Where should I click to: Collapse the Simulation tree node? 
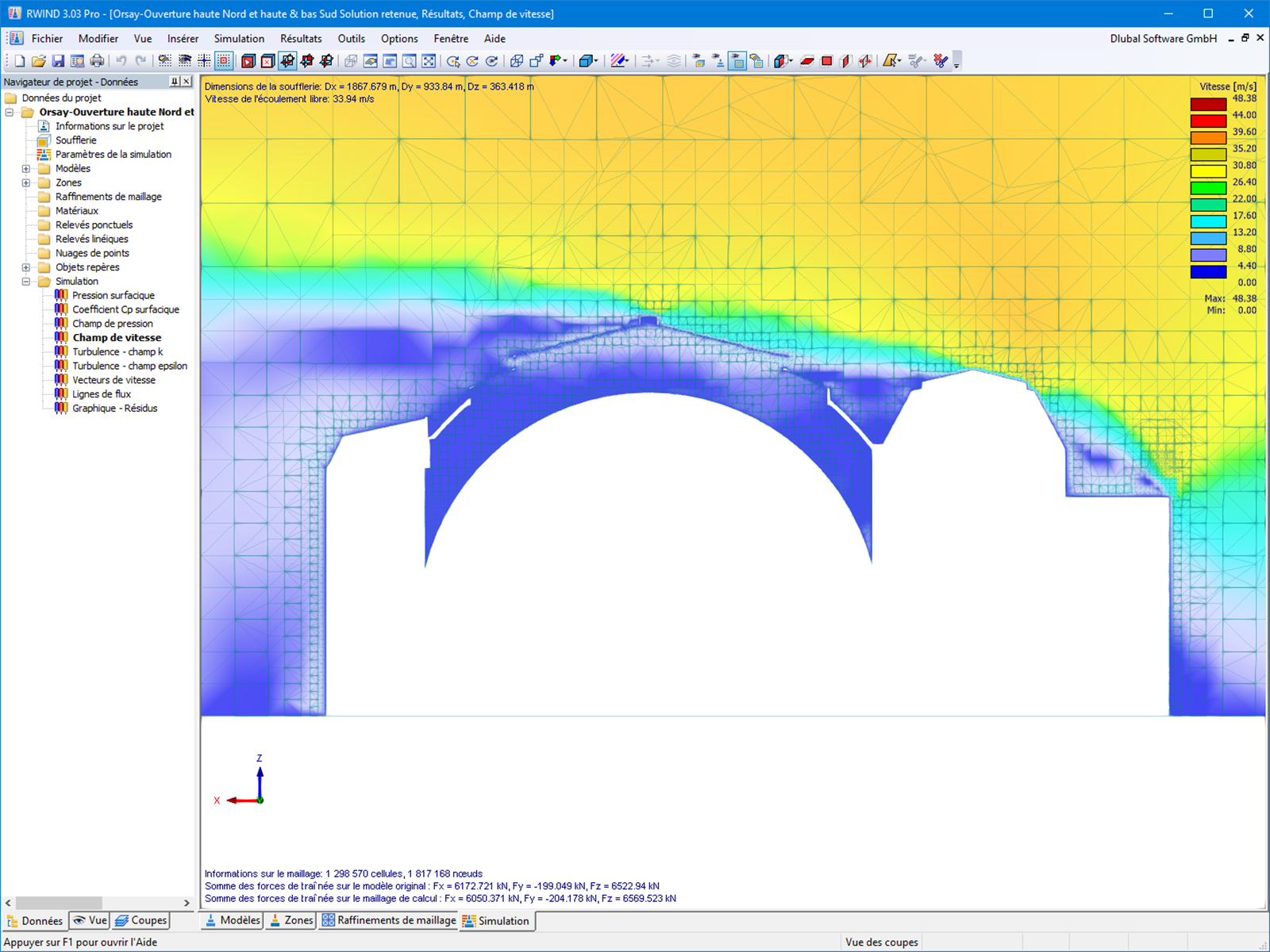[26, 282]
